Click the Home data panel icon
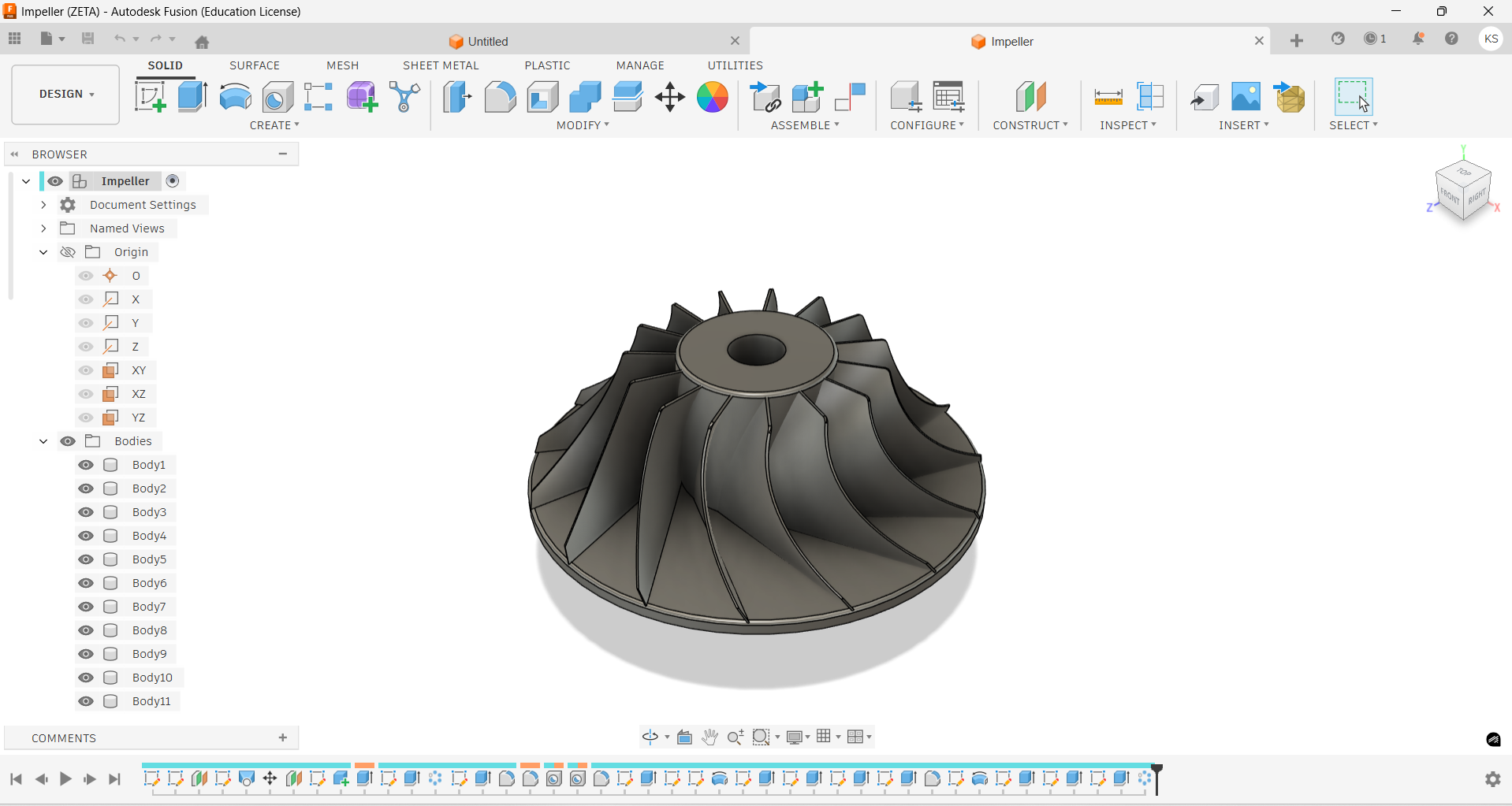The height and width of the screenshot is (806, 1512). coord(202,42)
